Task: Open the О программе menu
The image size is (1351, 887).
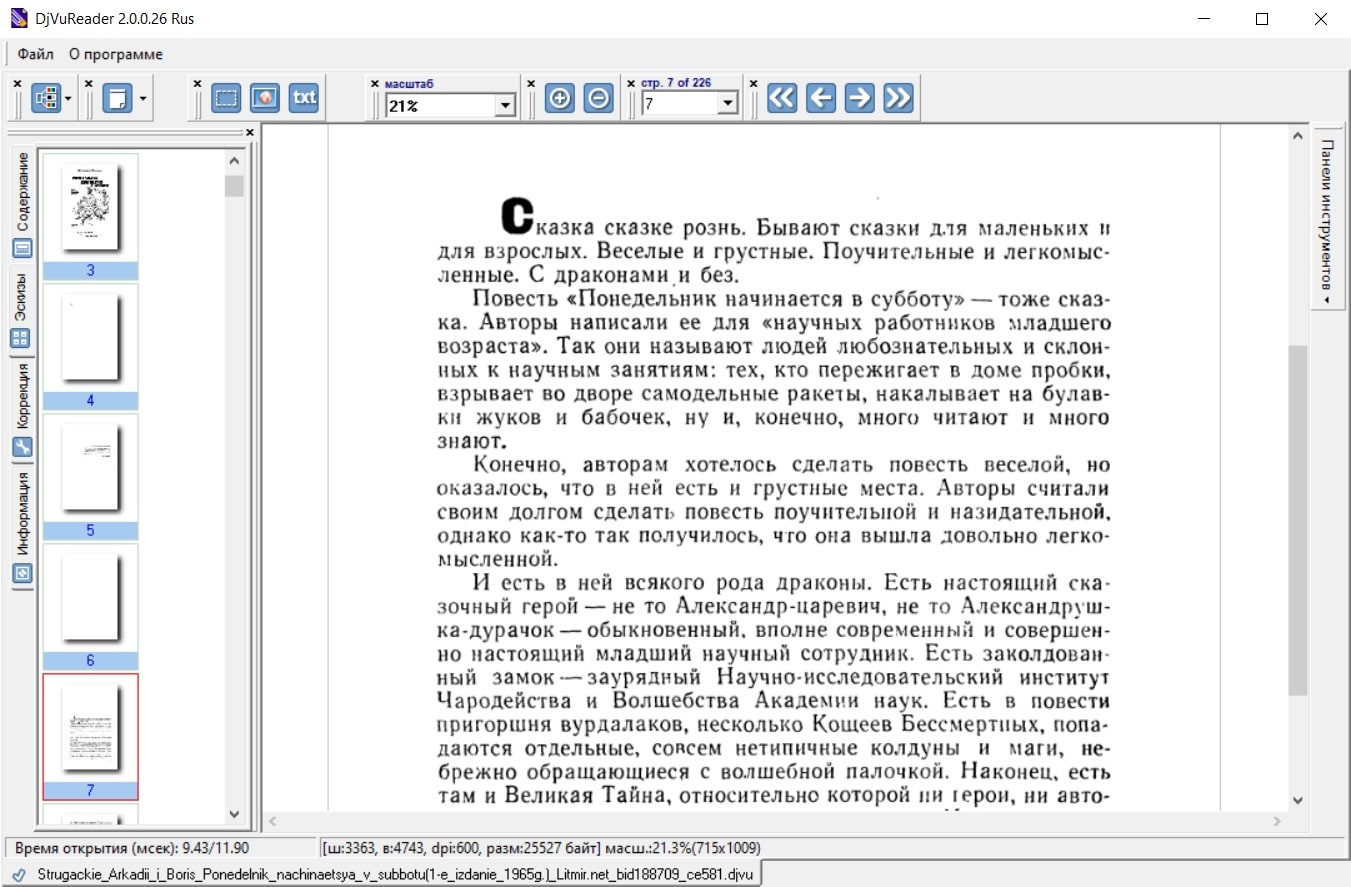Action: pos(116,54)
